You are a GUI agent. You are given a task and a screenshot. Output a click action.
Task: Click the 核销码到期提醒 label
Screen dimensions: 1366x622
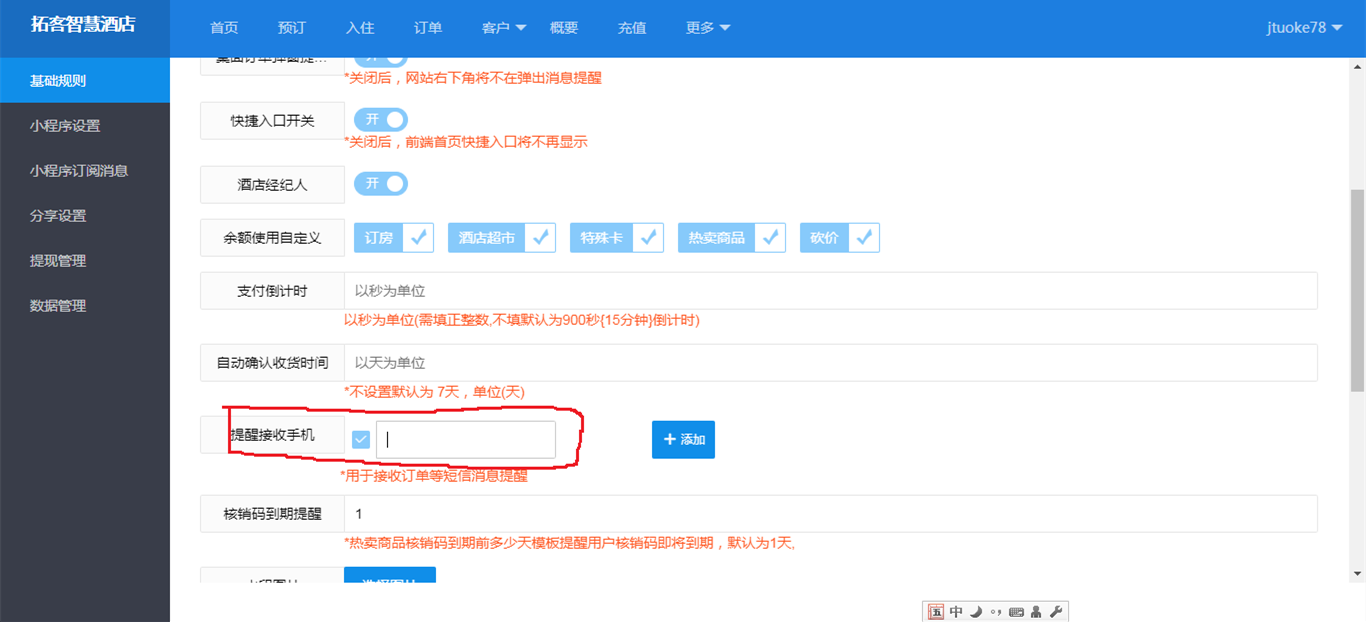click(x=273, y=514)
